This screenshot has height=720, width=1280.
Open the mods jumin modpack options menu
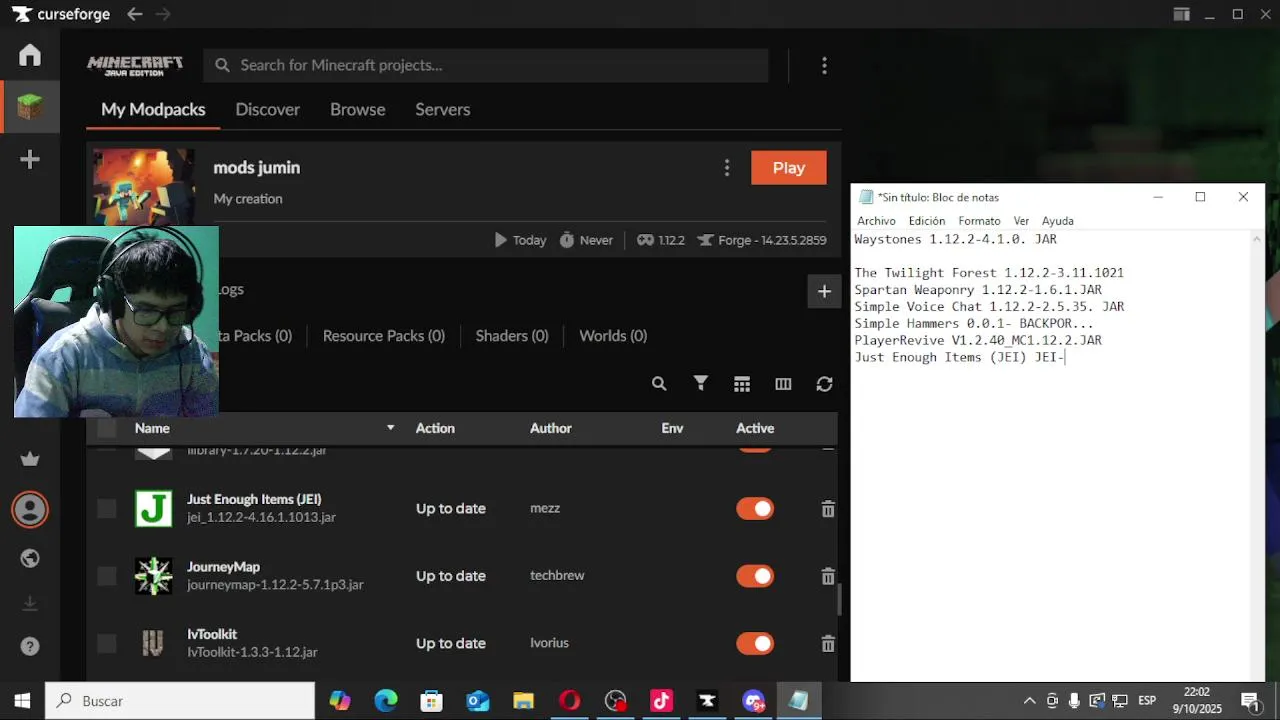coord(727,168)
